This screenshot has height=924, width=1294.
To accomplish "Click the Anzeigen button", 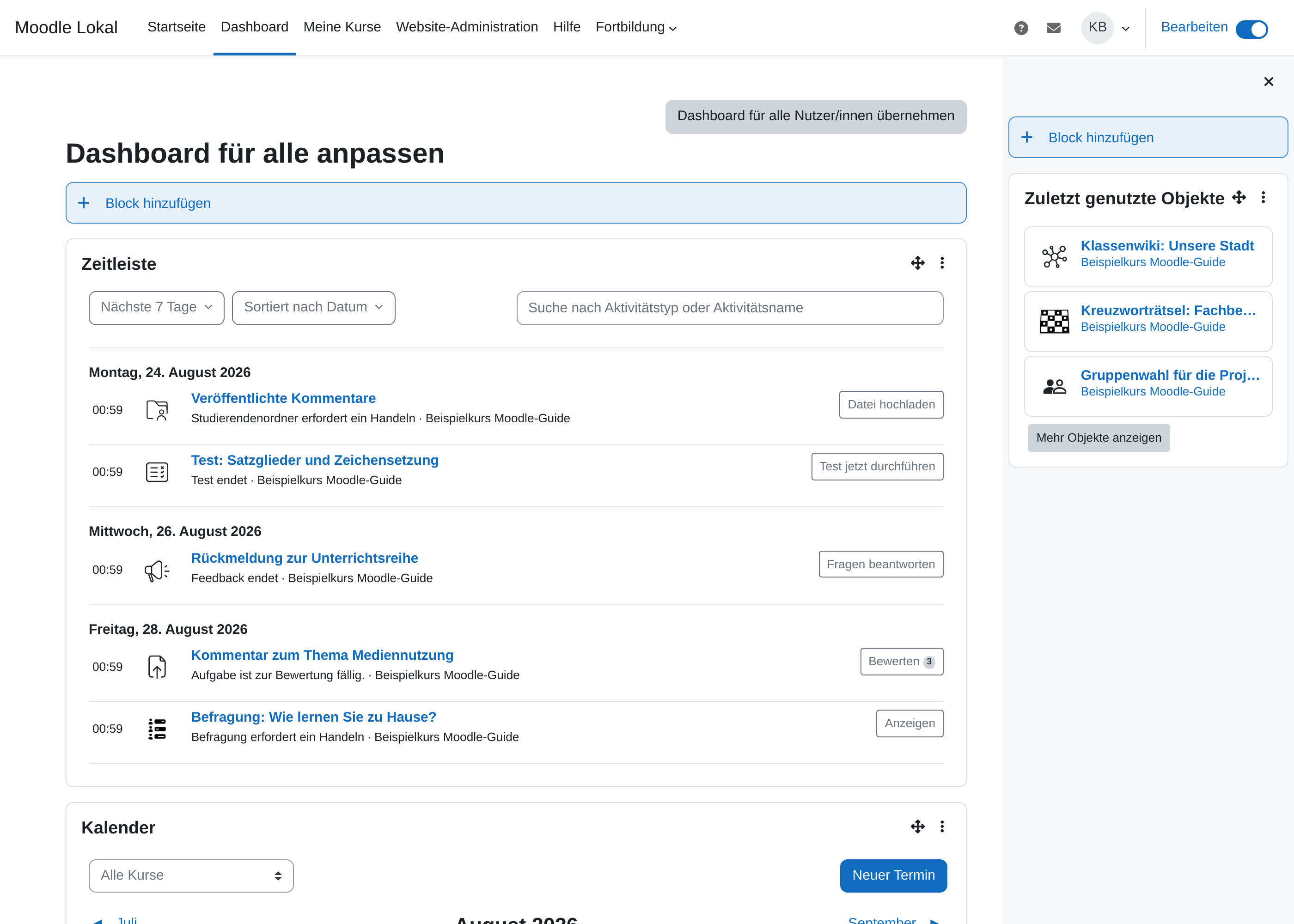I will (909, 724).
